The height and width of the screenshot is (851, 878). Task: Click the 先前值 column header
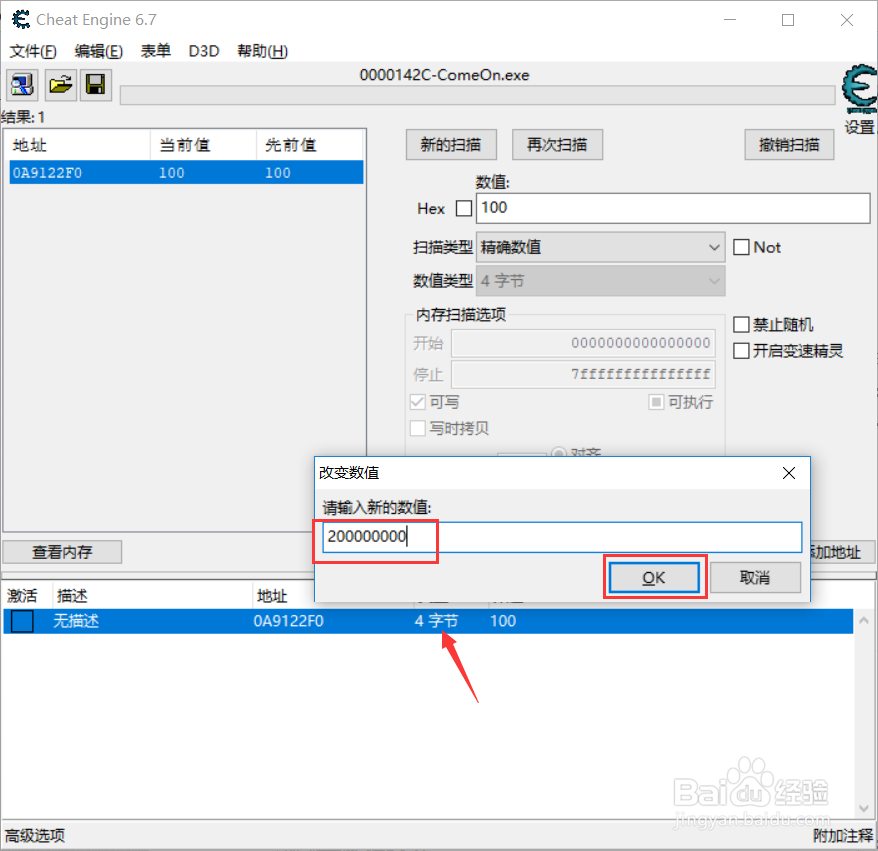pos(310,145)
